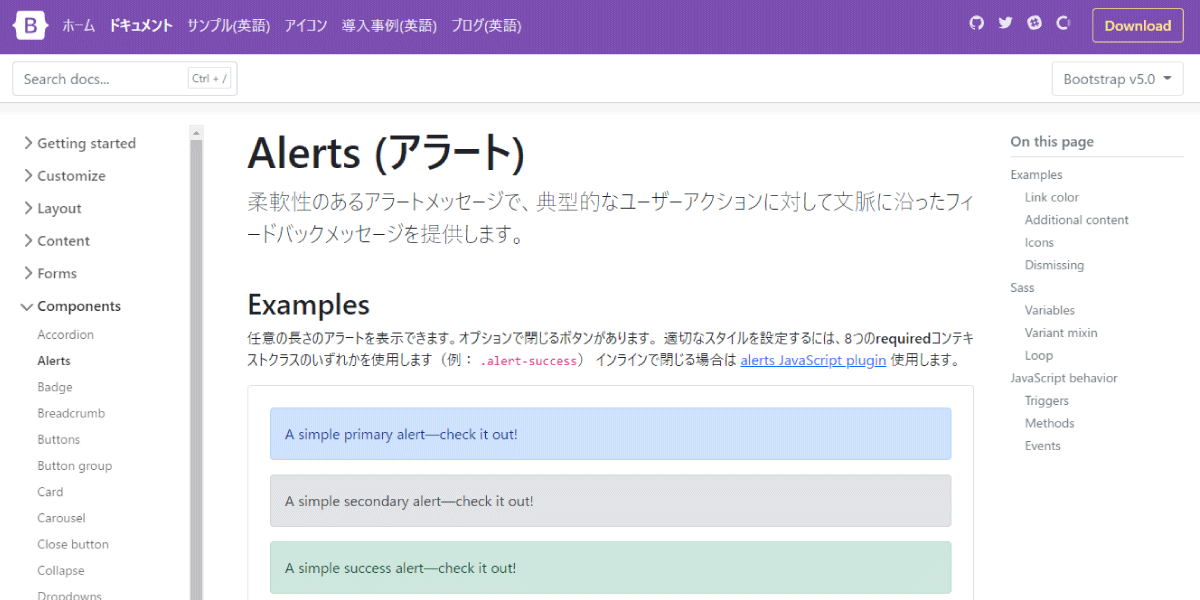Open Button group in sidebar
This screenshot has height=600, width=1200.
click(x=75, y=466)
